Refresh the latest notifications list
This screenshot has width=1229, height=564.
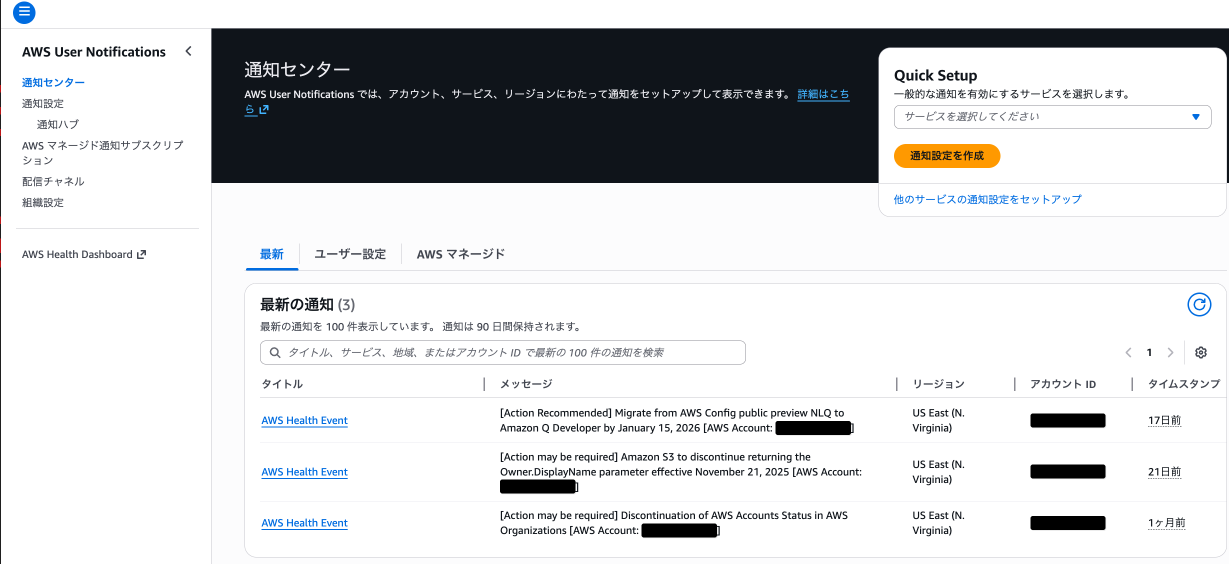tap(1199, 305)
